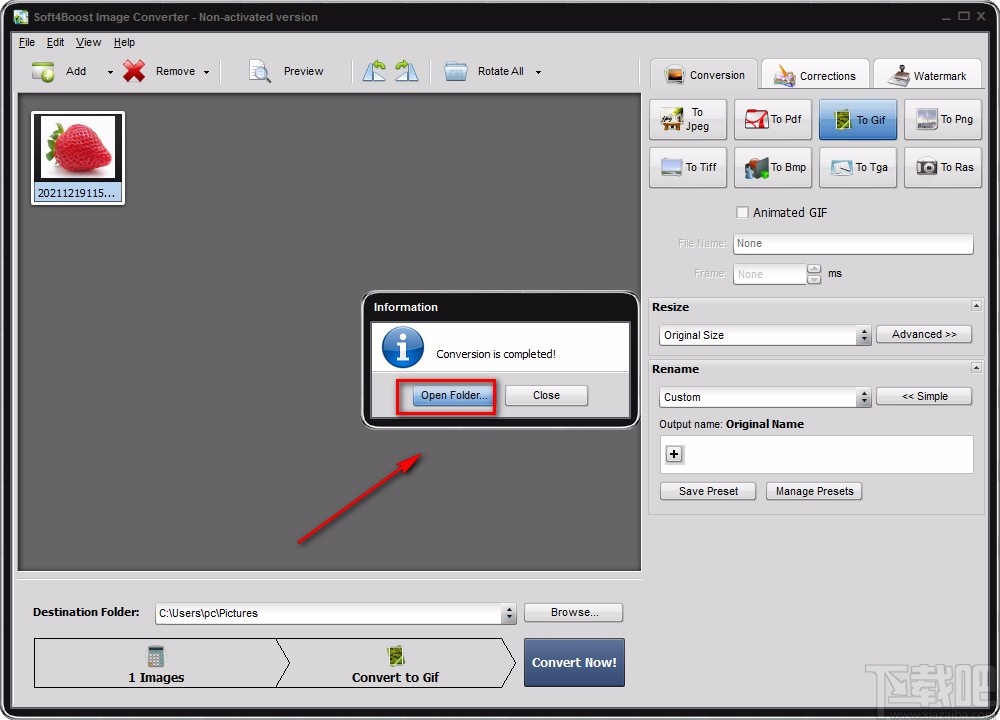Open the File menu
1000x720 pixels.
[27, 42]
